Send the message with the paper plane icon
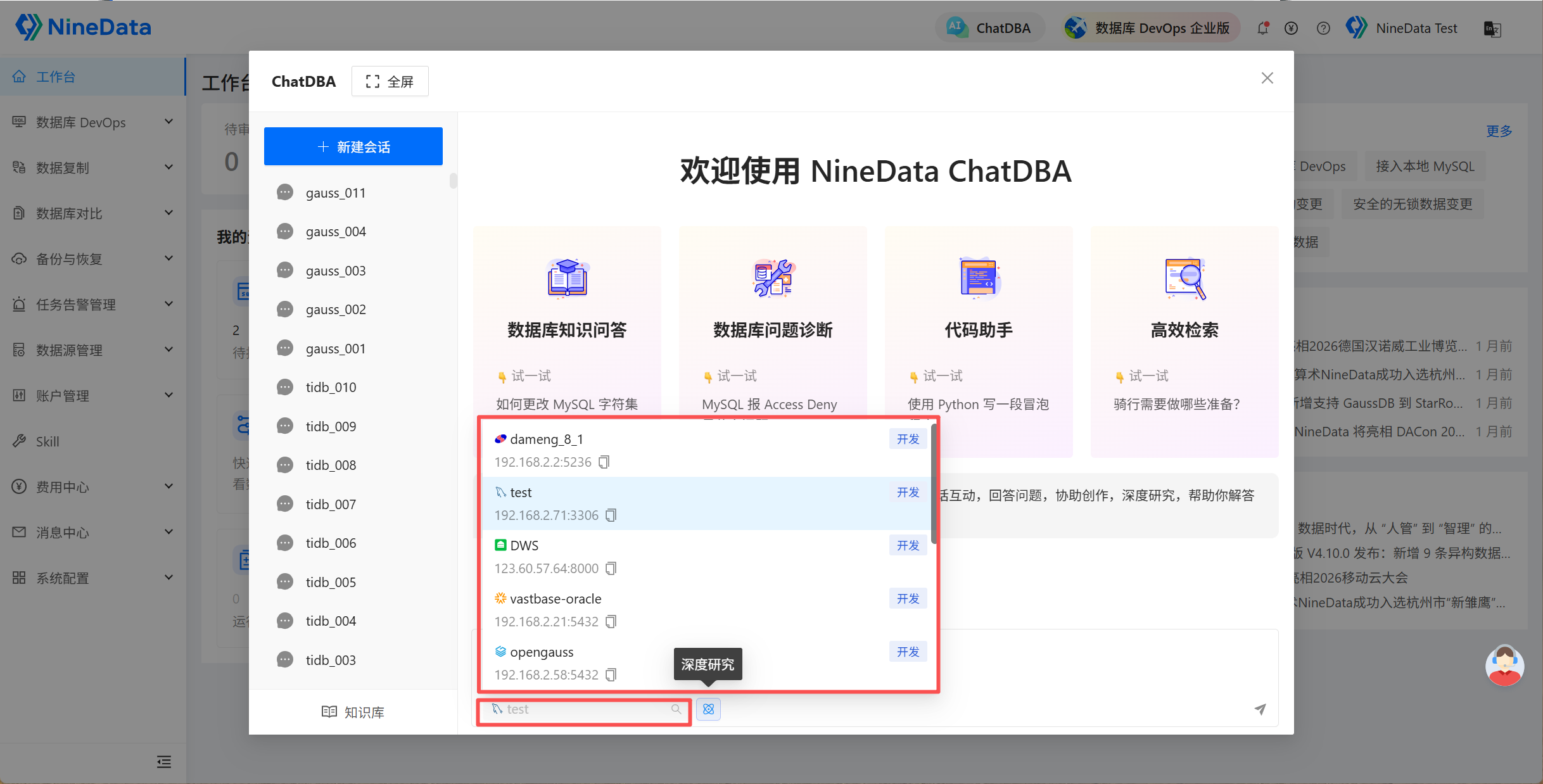 1260,709
